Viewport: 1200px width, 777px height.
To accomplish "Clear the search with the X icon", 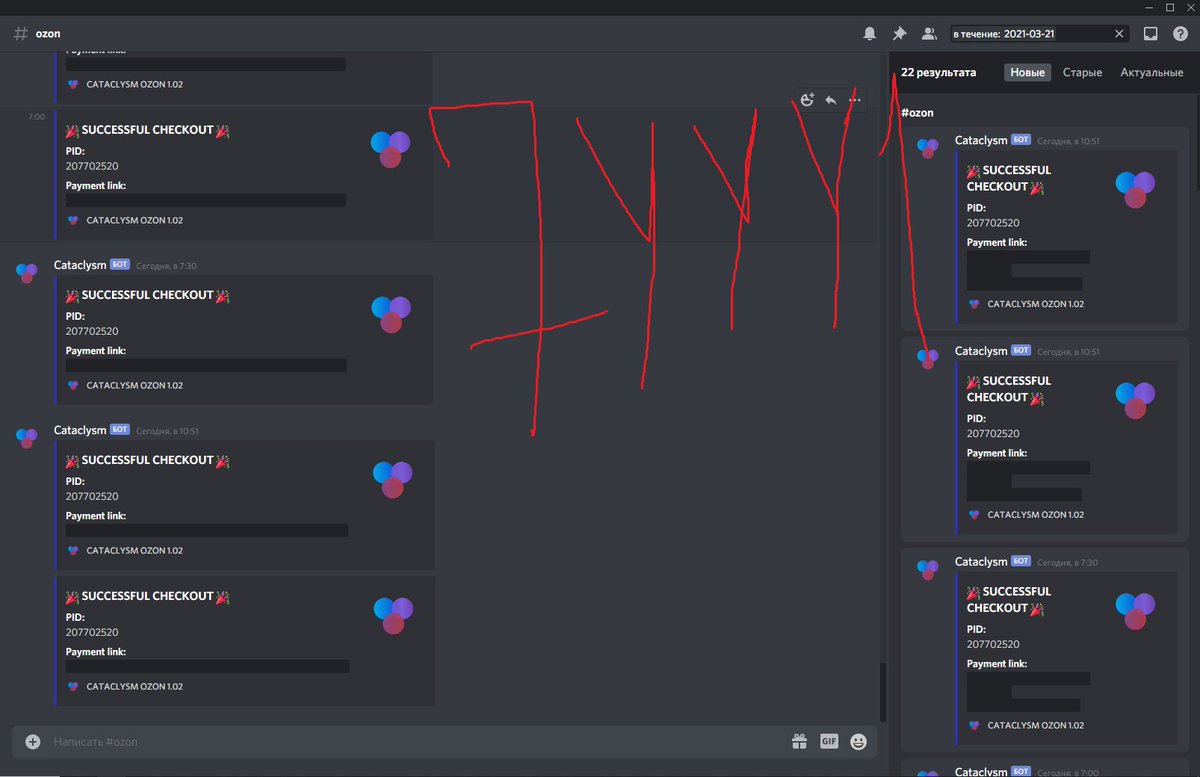I will coord(1120,33).
